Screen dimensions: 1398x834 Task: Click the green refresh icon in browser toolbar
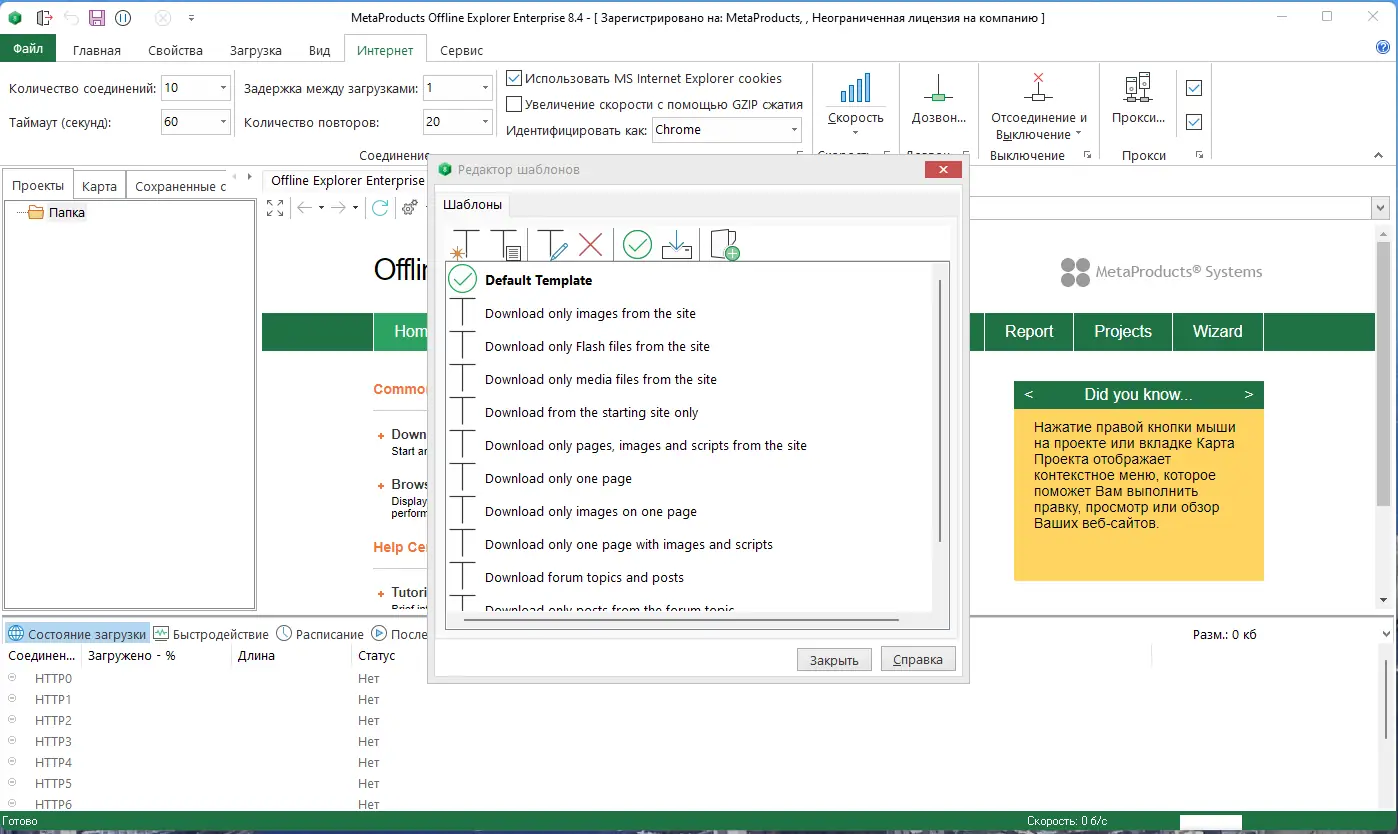point(380,207)
